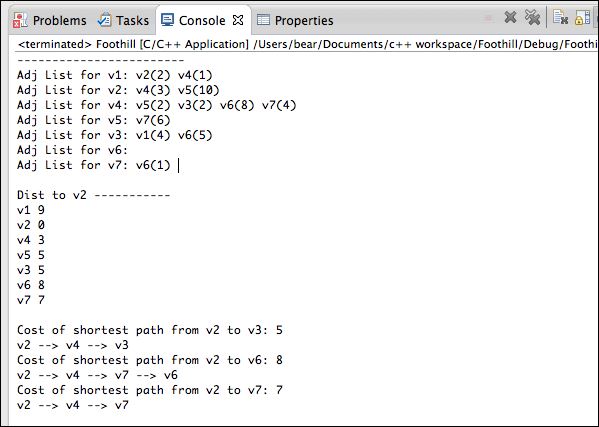Click the Console tab monitor icon

click(167, 20)
